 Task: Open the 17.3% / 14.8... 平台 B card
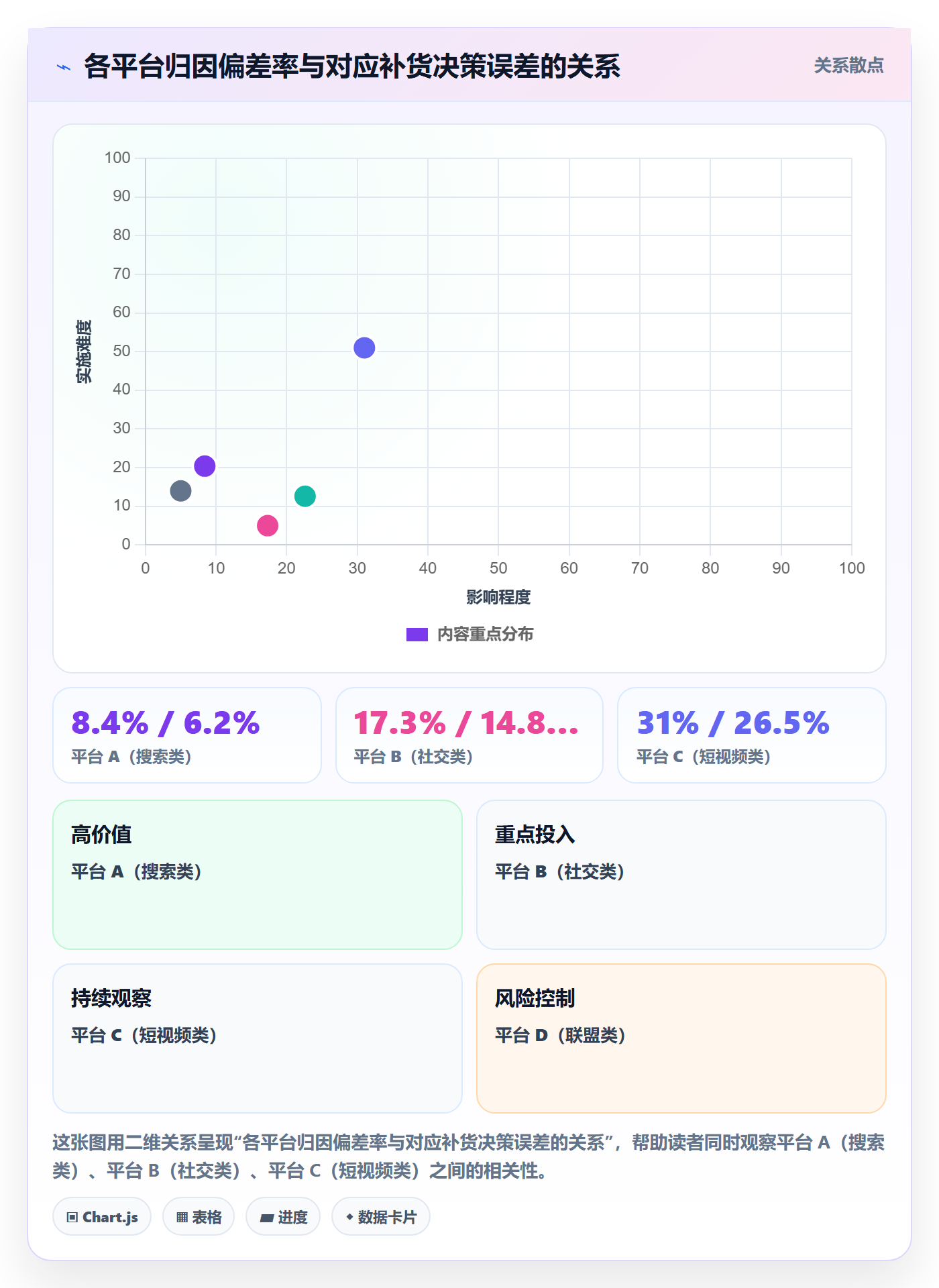[x=469, y=735]
